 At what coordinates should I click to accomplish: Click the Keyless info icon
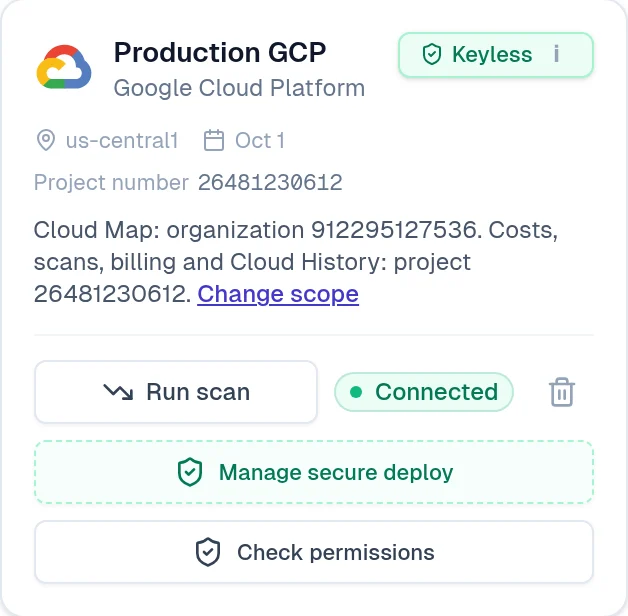(556, 54)
